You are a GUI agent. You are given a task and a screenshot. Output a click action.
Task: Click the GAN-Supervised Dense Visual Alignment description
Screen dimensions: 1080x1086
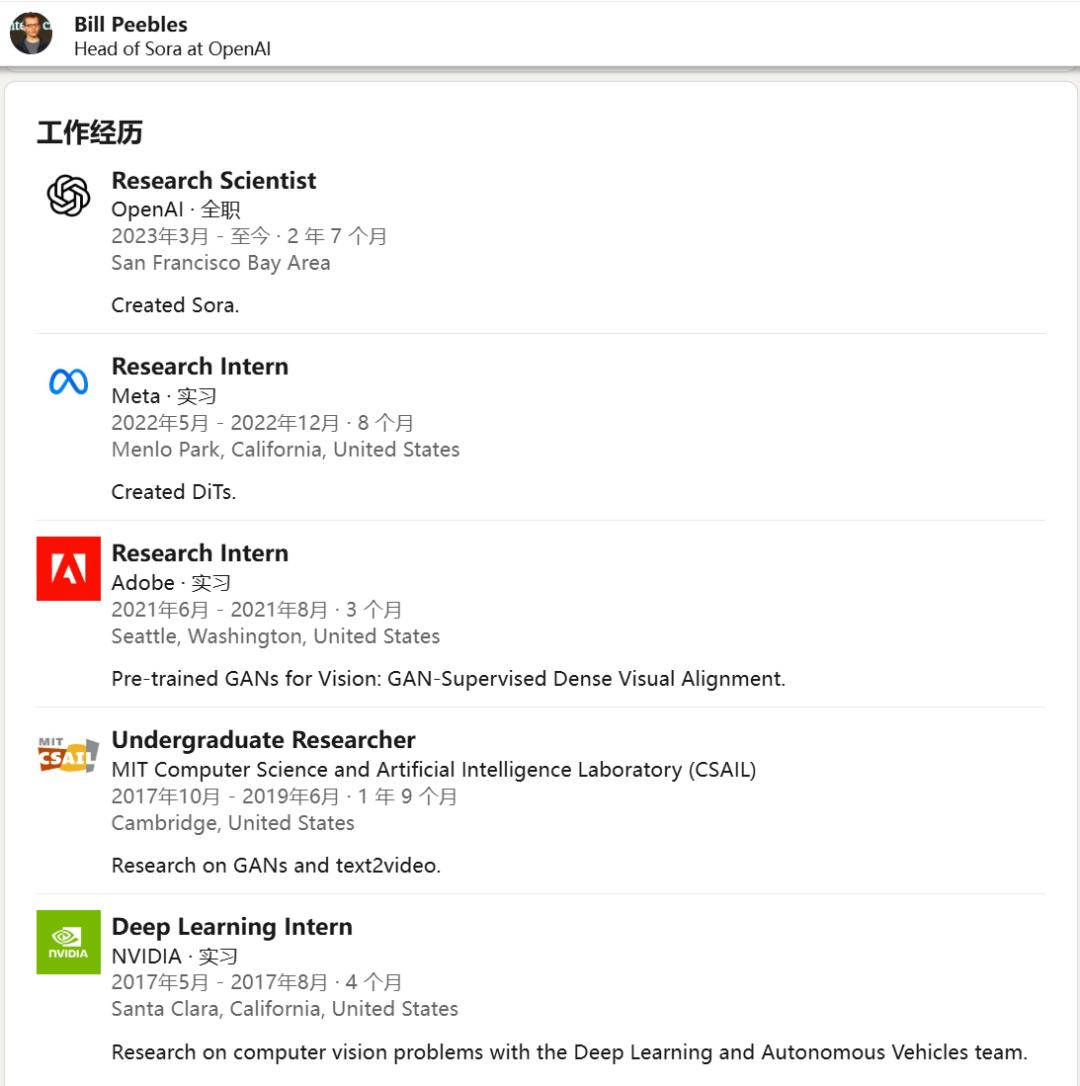pyautogui.click(x=448, y=679)
